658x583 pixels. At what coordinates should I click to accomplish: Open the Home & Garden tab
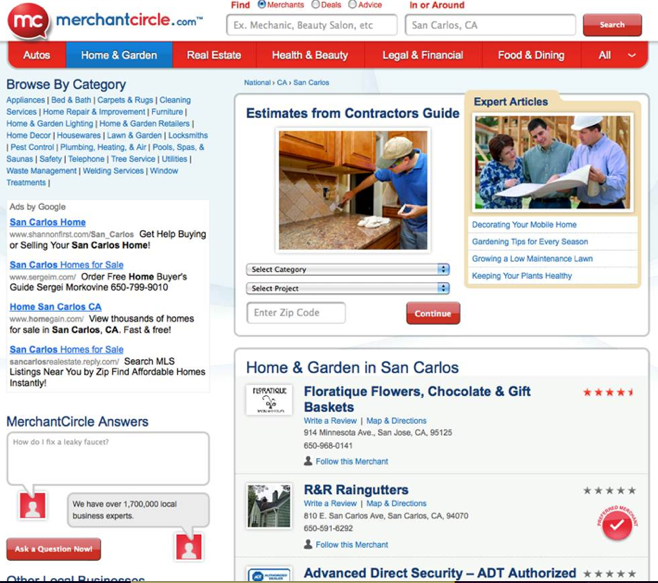click(x=119, y=55)
